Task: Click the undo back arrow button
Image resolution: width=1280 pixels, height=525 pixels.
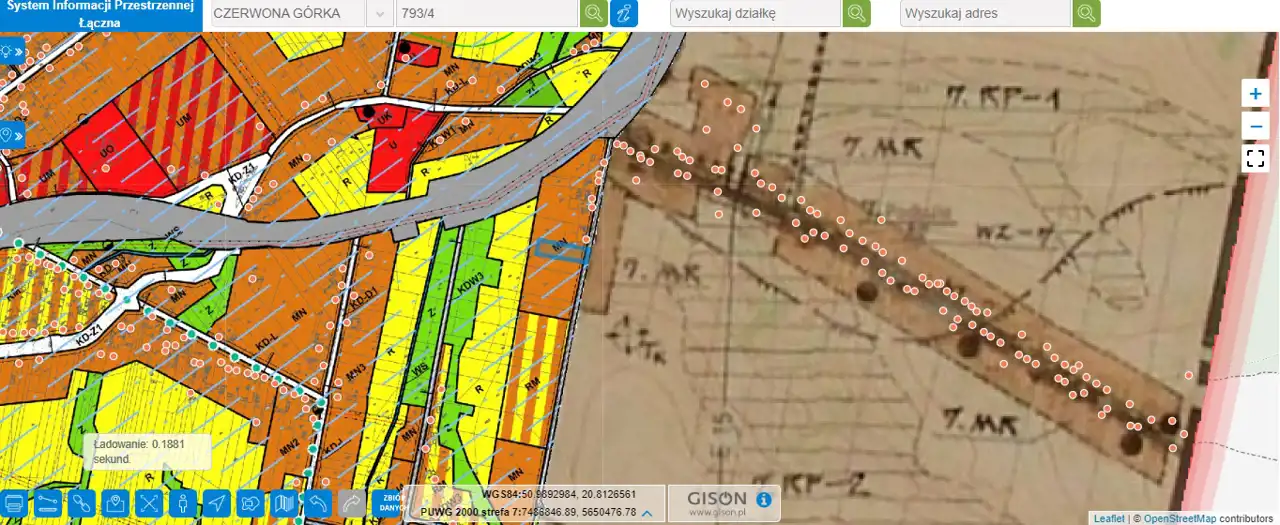Action: pyautogui.click(x=318, y=502)
